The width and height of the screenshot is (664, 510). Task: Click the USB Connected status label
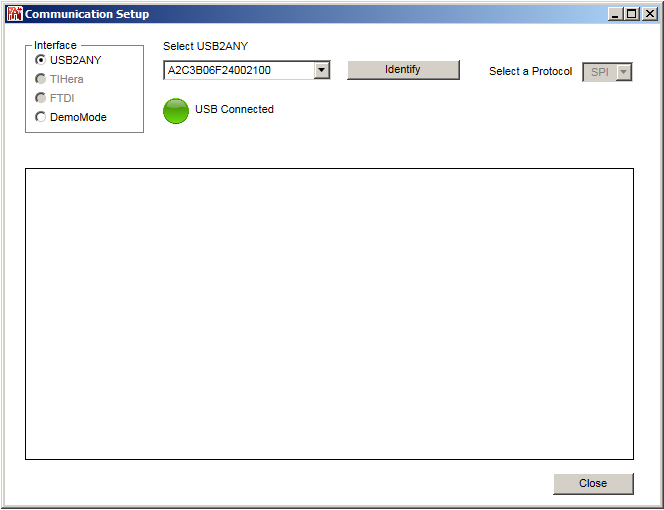point(234,109)
